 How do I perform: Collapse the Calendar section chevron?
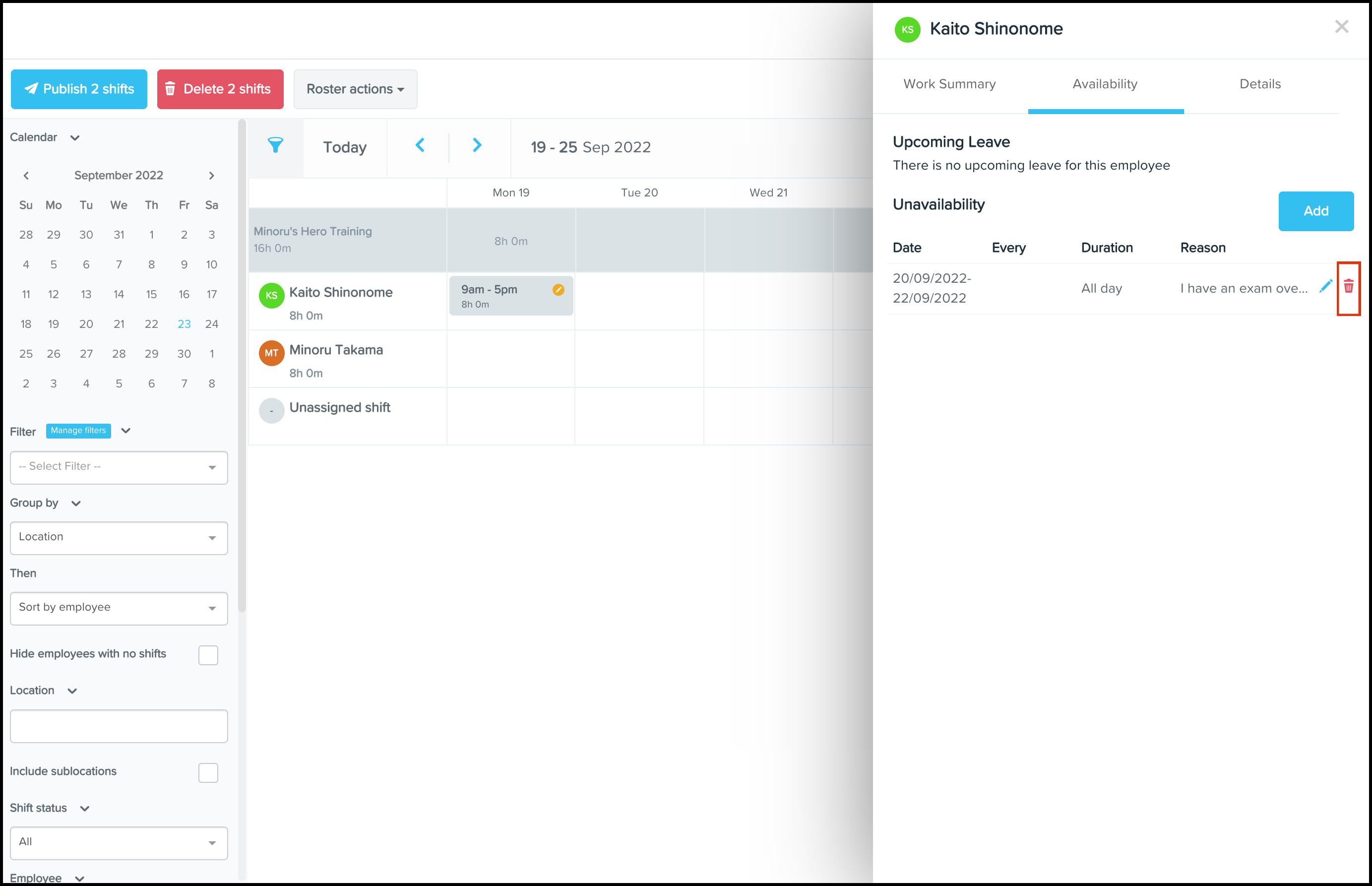coord(75,138)
